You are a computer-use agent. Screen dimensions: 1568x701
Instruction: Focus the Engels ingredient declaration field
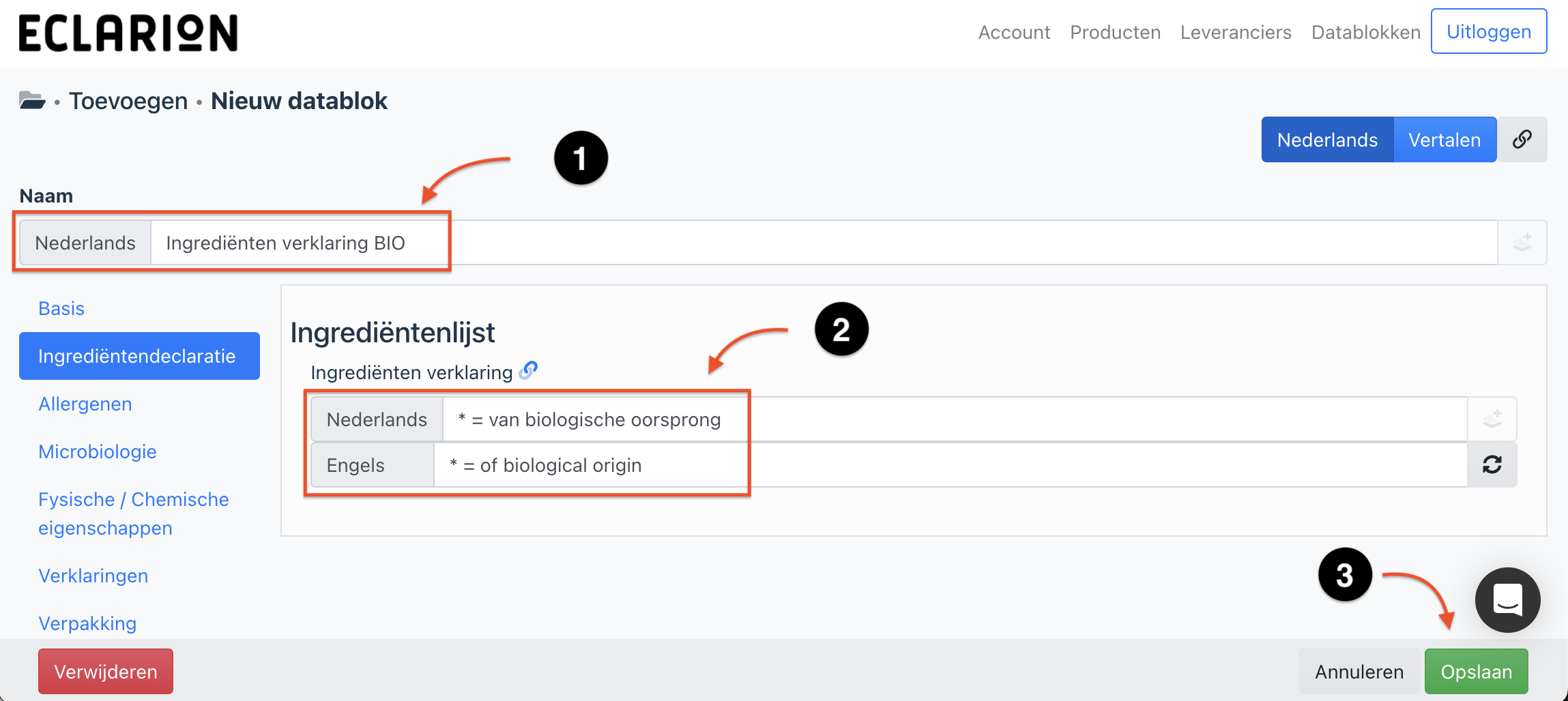pos(950,465)
